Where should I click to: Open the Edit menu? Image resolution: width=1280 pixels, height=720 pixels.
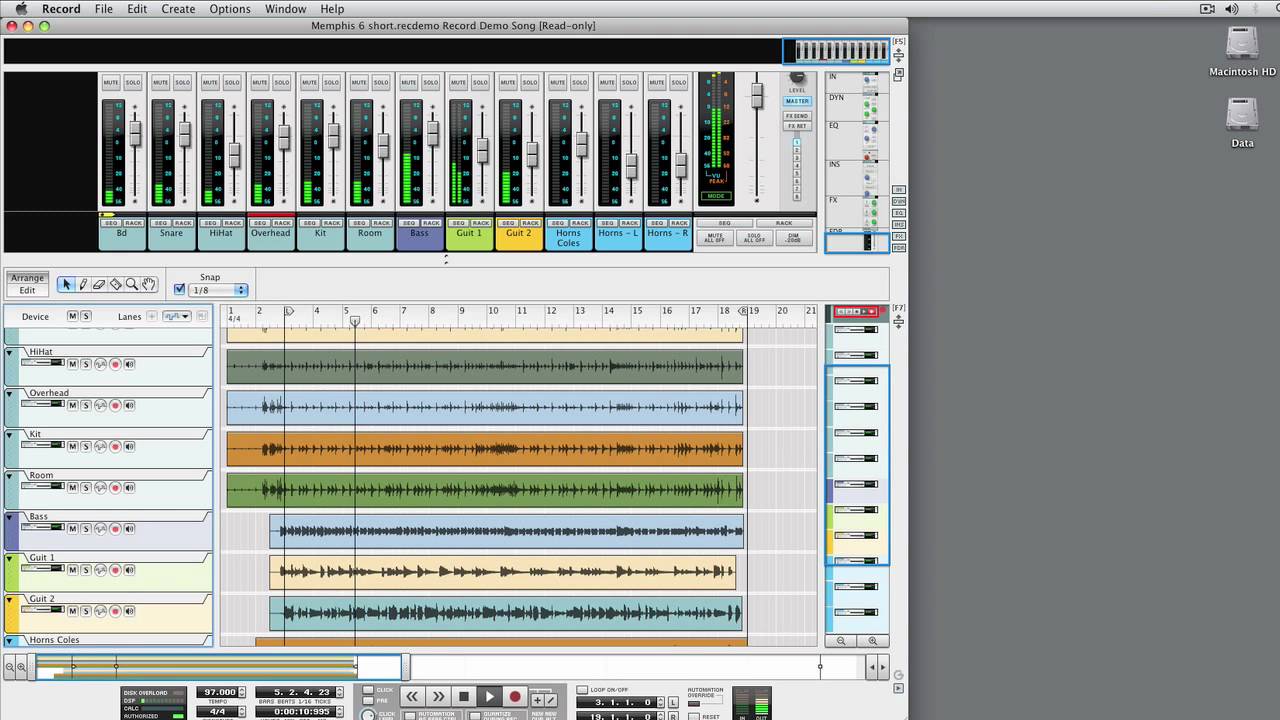[137, 9]
